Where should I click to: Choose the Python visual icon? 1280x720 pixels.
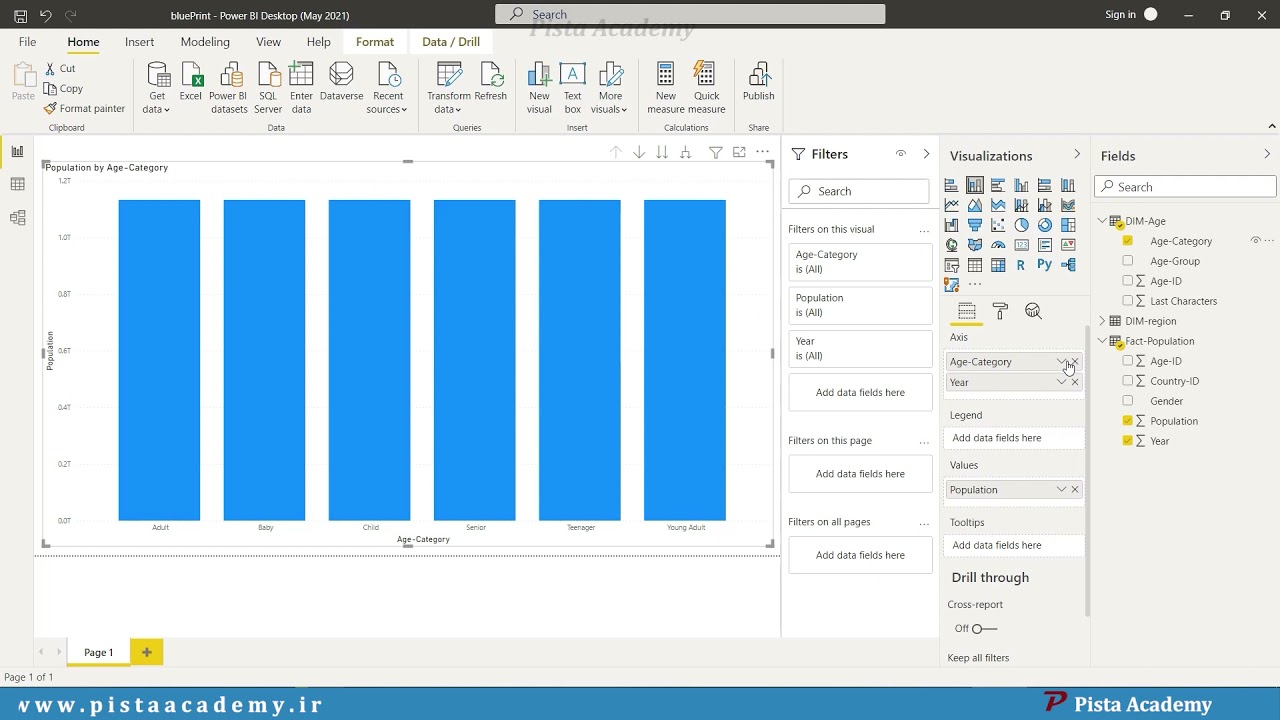[1045, 265]
